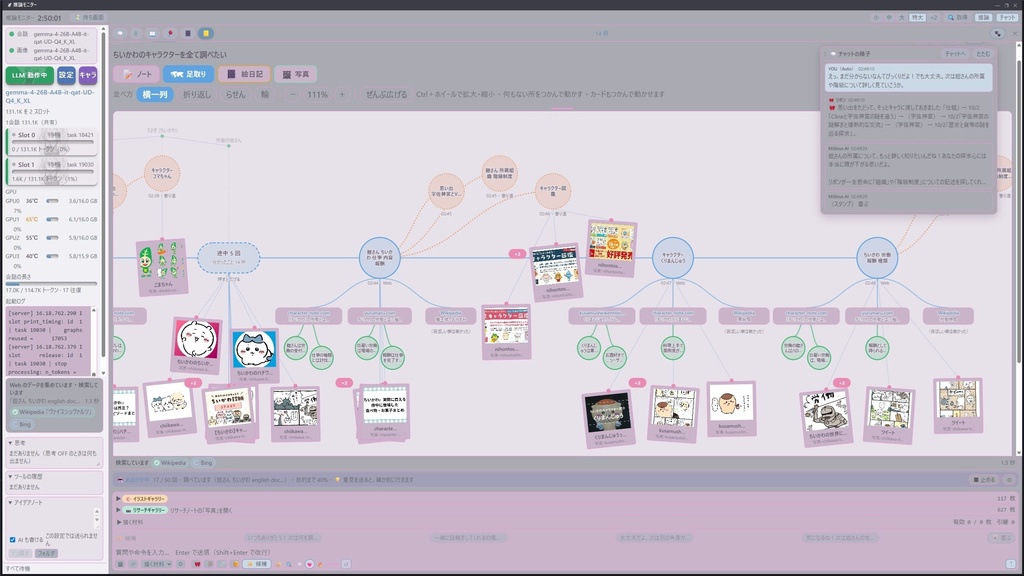Click the link icon in input toolbar
The width and height of the screenshot is (1024, 576).
pyautogui.click(x=133, y=564)
